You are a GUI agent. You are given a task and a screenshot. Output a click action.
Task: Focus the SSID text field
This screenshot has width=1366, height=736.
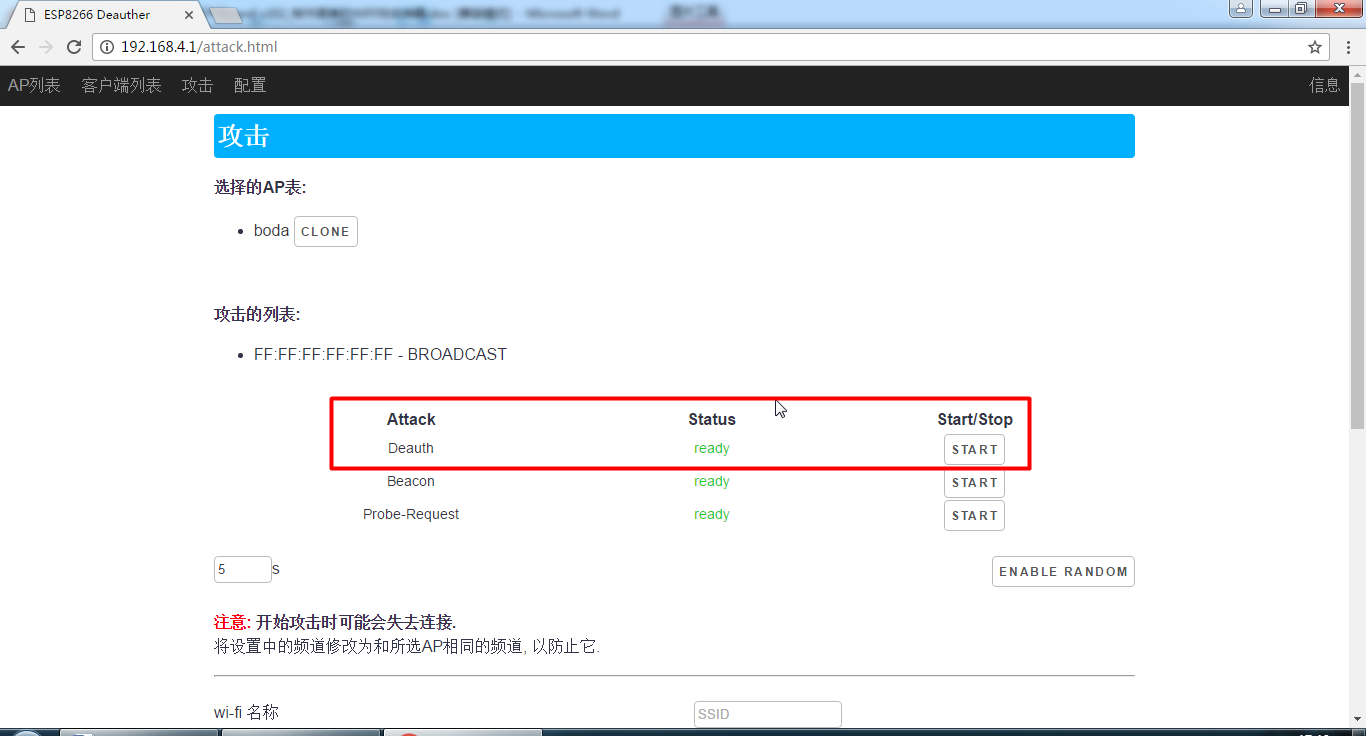tap(767, 714)
